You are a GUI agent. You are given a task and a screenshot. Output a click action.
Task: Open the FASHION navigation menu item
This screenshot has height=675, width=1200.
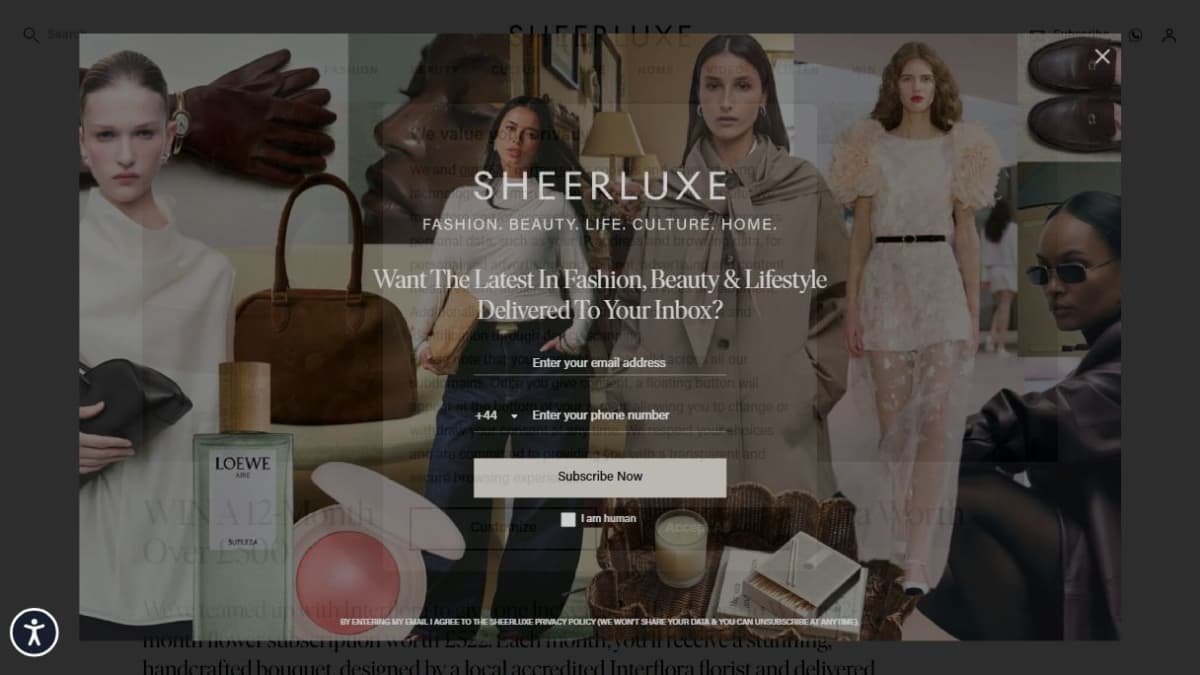(351, 70)
